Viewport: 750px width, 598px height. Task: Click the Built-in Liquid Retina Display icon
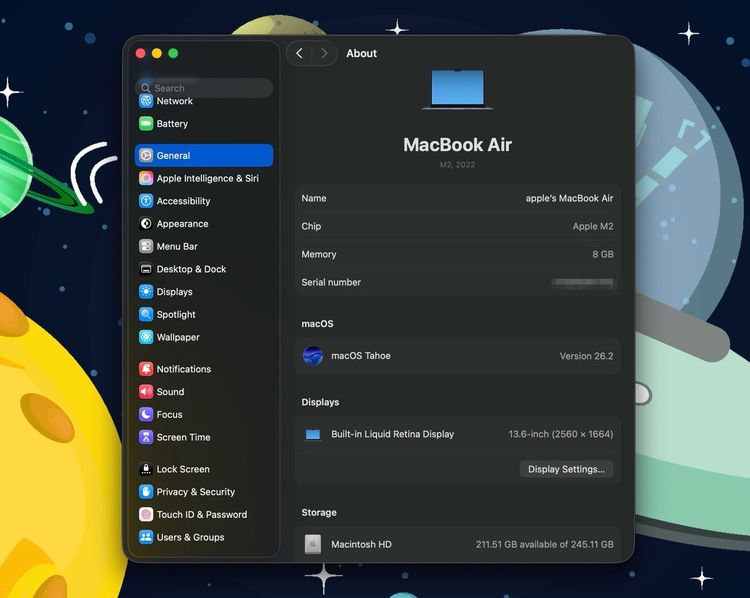[313, 434]
